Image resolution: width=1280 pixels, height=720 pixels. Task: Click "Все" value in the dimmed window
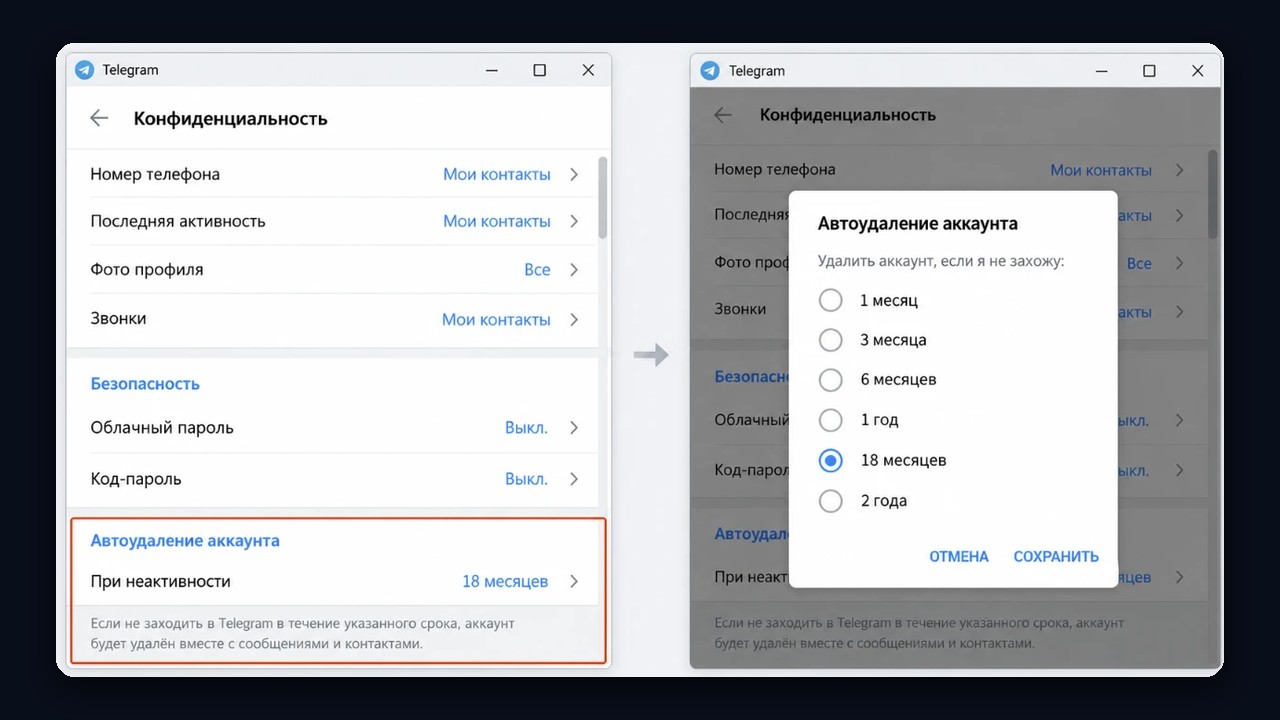point(1139,263)
